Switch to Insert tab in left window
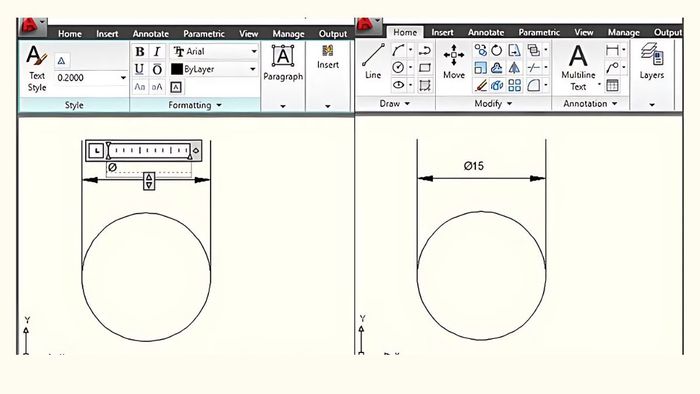 [107, 33]
